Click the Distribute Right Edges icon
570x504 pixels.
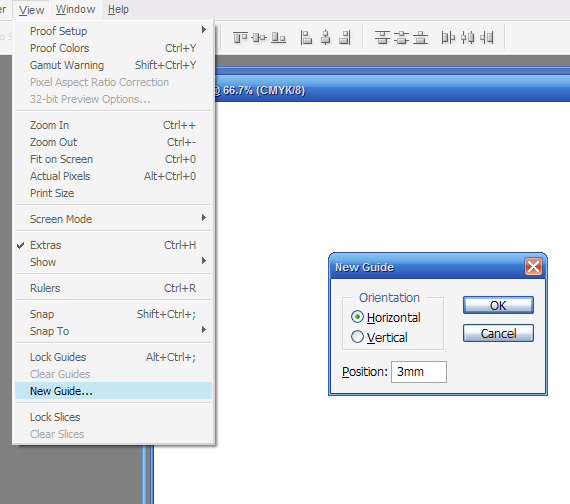coord(487,37)
